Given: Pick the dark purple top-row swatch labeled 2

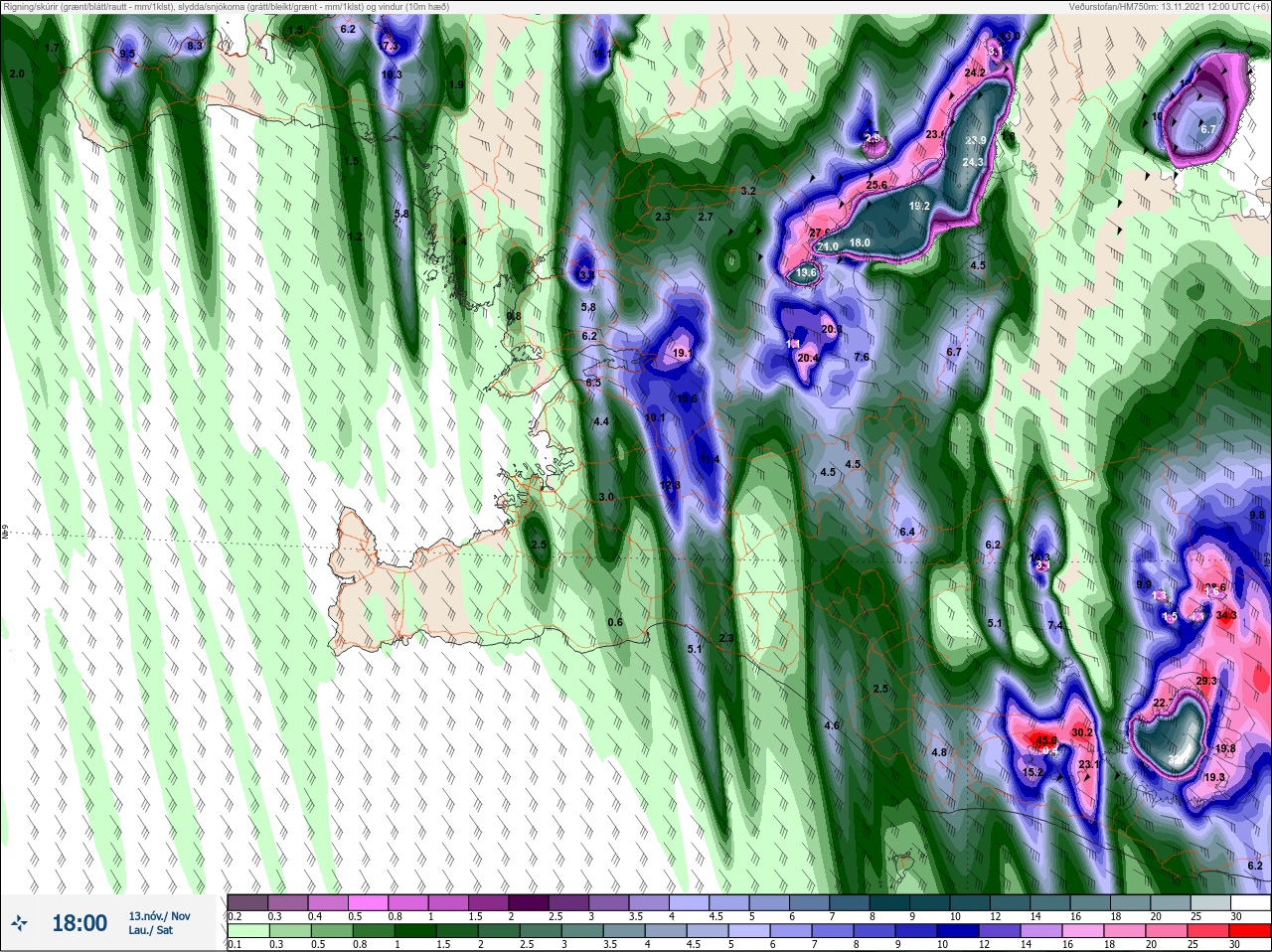Looking at the screenshot, I should (529, 902).
